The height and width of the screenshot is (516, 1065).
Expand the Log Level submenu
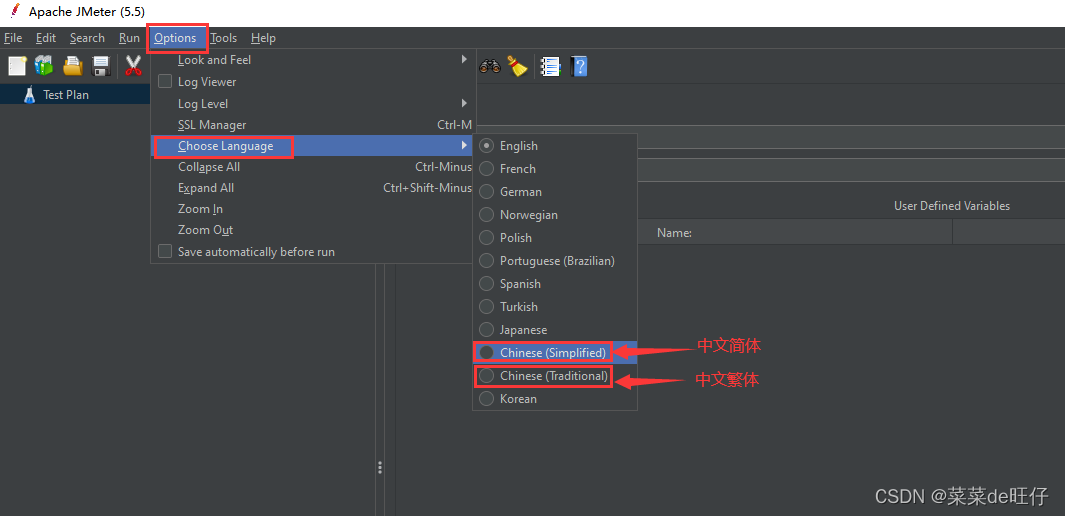click(x=313, y=104)
